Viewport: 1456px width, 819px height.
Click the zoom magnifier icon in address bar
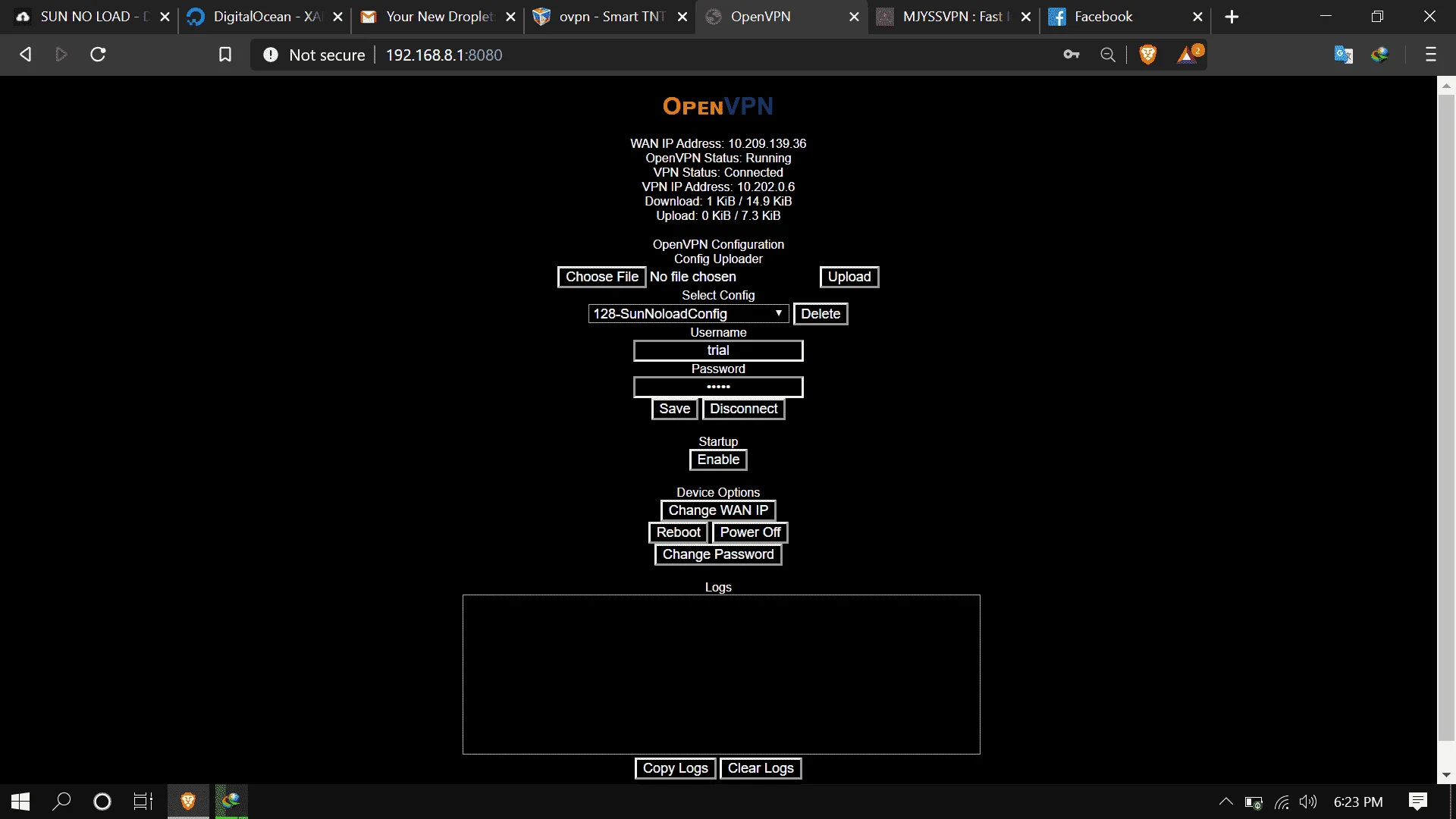click(1108, 55)
